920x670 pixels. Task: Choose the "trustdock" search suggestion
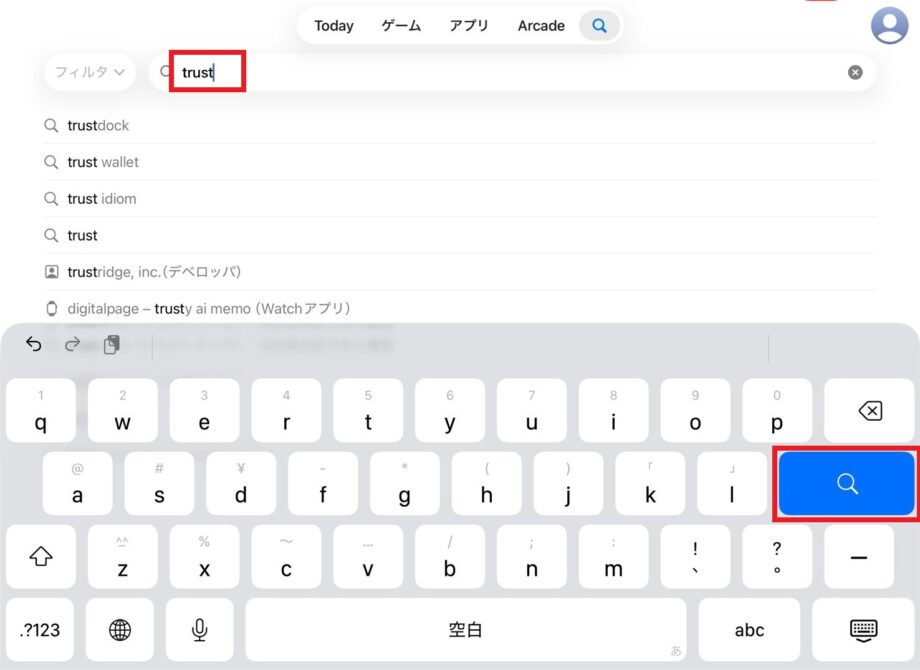pyautogui.click(x=98, y=125)
